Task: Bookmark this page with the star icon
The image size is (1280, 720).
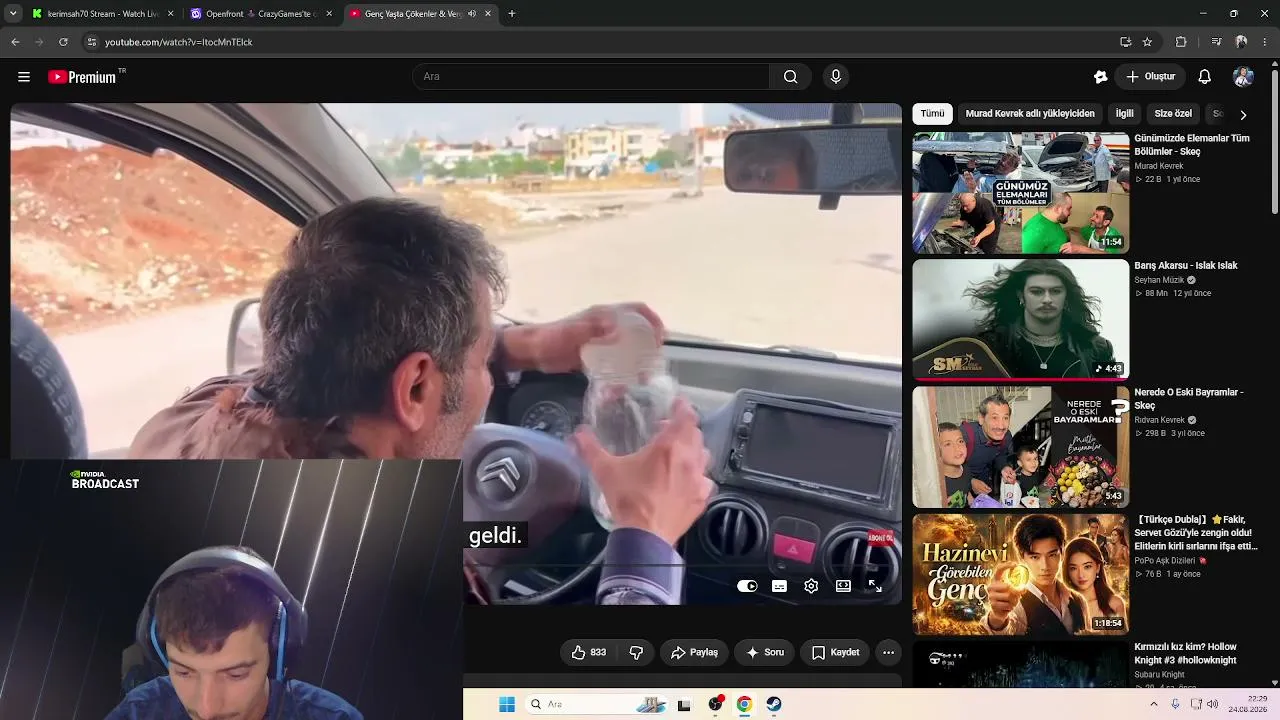Action: [1147, 42]
